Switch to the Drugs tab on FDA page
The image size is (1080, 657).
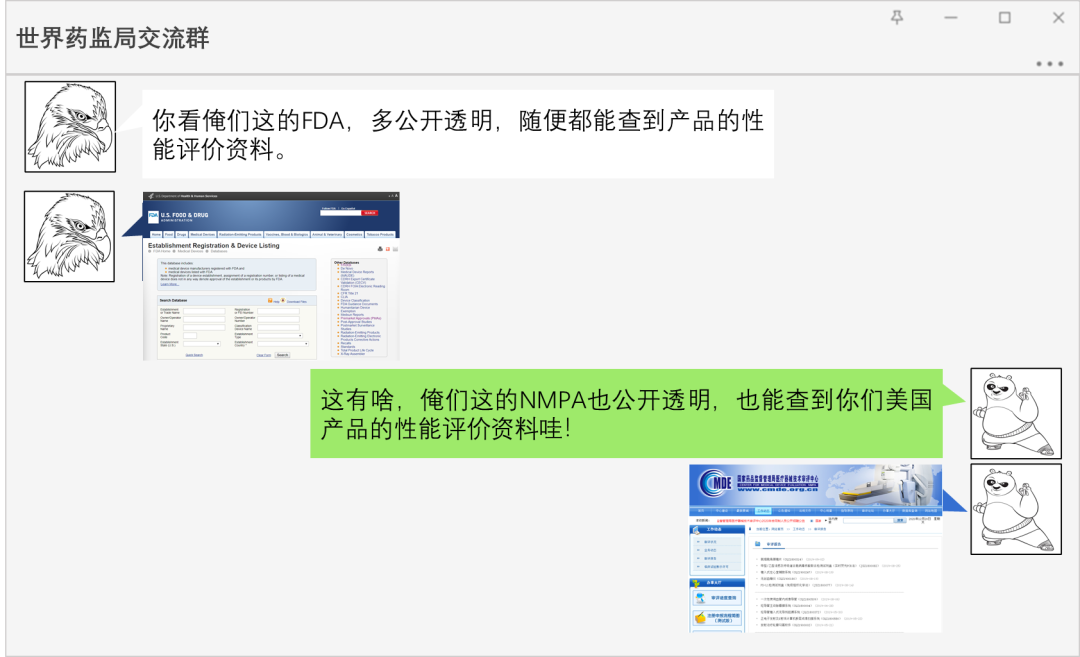tap(182, 234)
